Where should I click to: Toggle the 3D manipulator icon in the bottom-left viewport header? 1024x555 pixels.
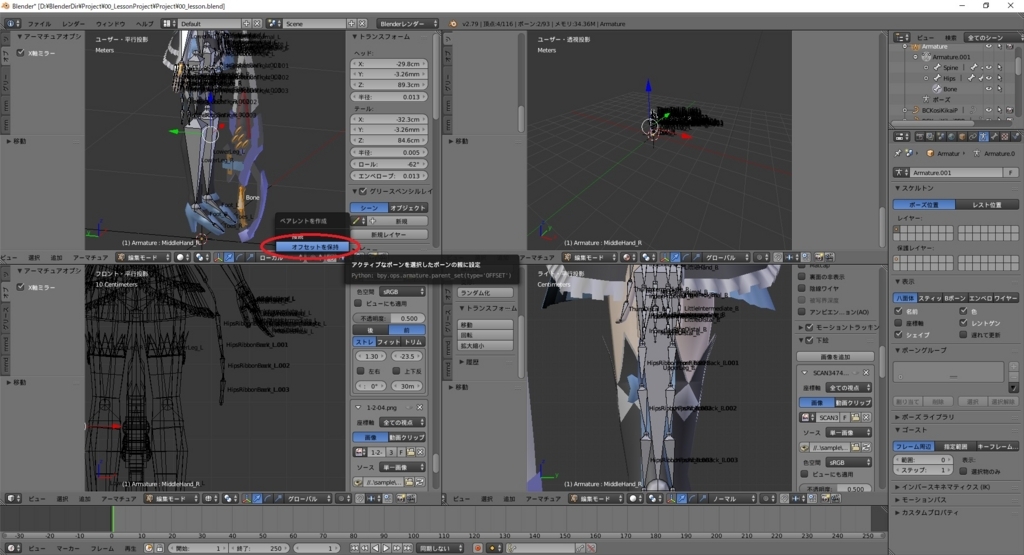[246, 498]
